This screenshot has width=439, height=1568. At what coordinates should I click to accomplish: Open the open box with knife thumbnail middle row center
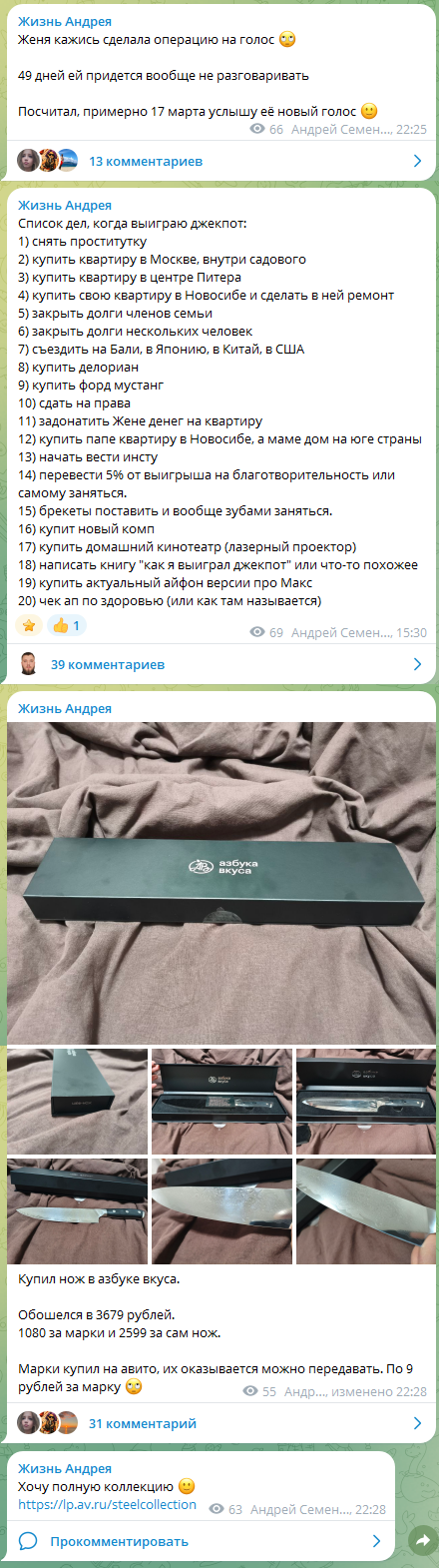click(221, 1102)
